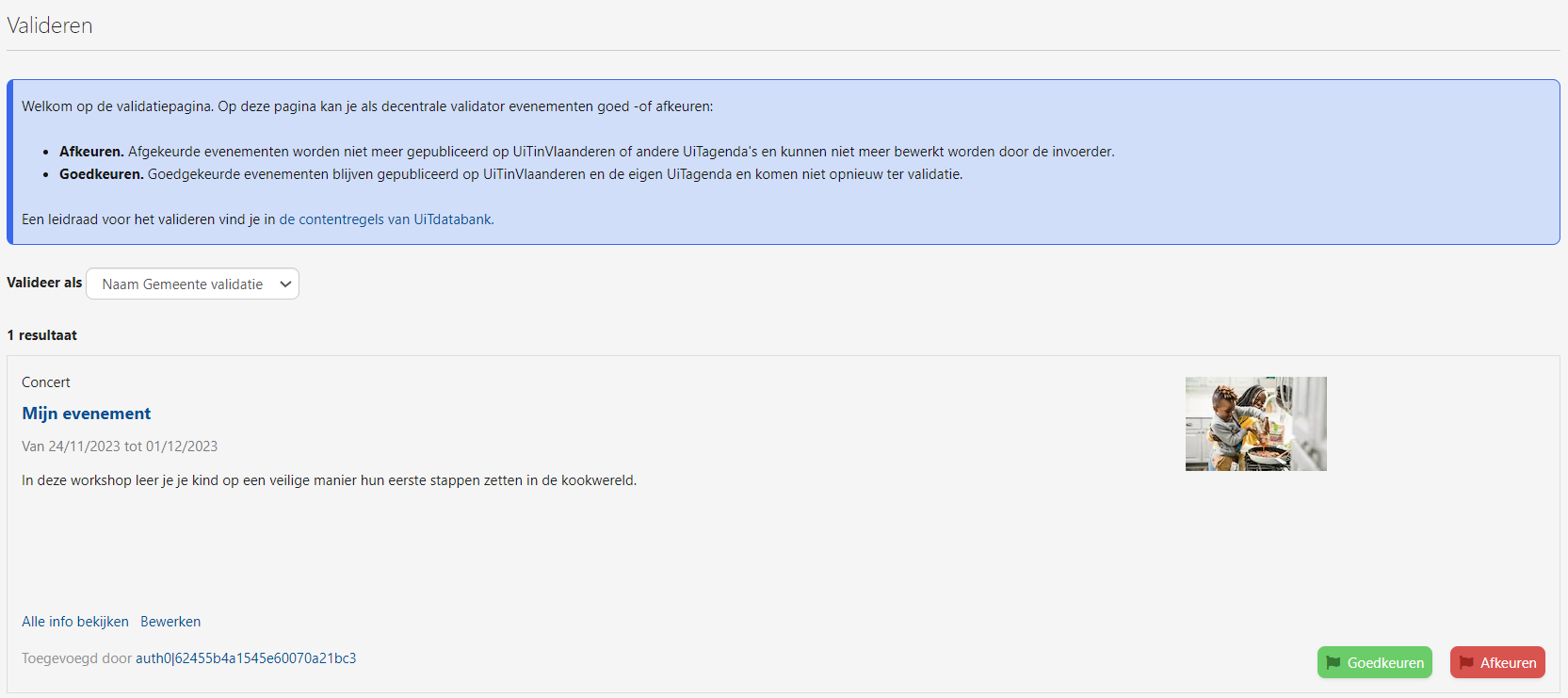Screen dimensions: 1568x698
Task: Click the cooking workshop thumbnail image
Action: coord(1255,424)
